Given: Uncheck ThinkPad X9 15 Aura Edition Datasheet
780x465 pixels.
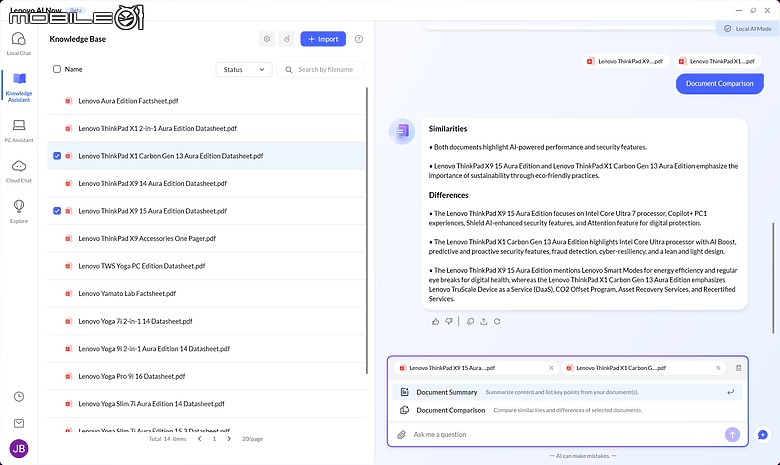Looking at the screenshot, I should click(57, 211).
